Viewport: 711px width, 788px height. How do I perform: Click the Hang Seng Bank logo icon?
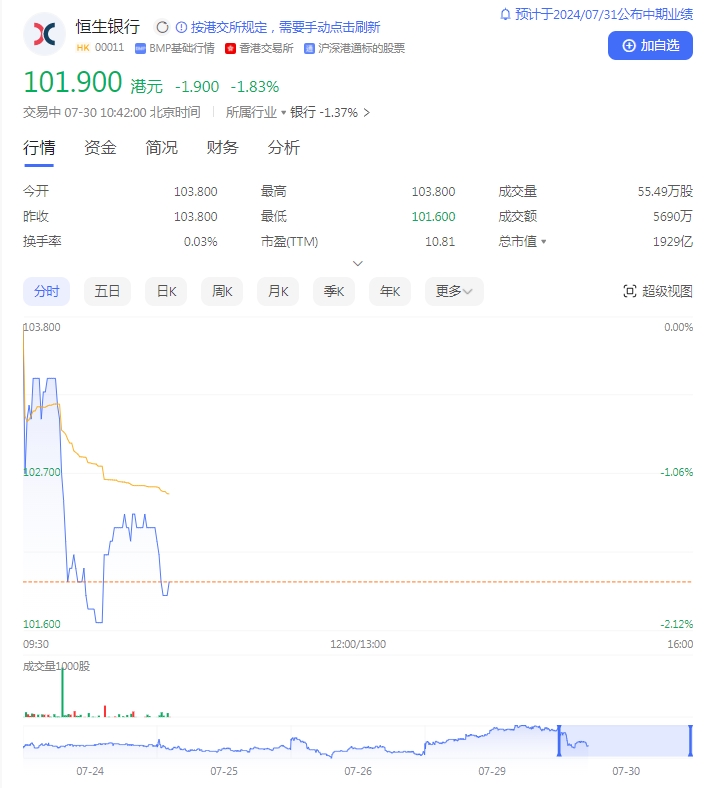coord(44,34)
